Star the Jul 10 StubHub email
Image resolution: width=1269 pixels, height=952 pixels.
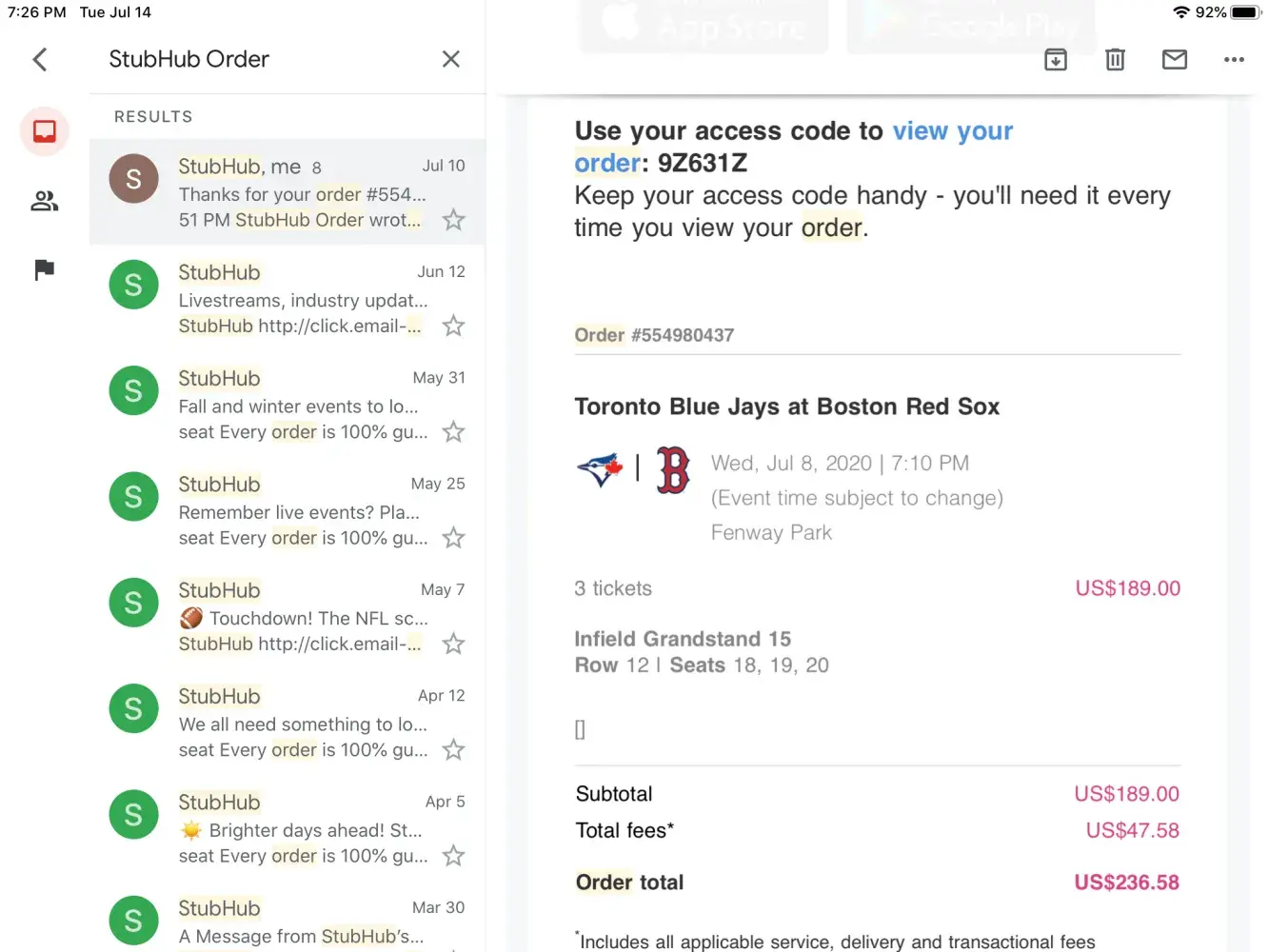454,221
